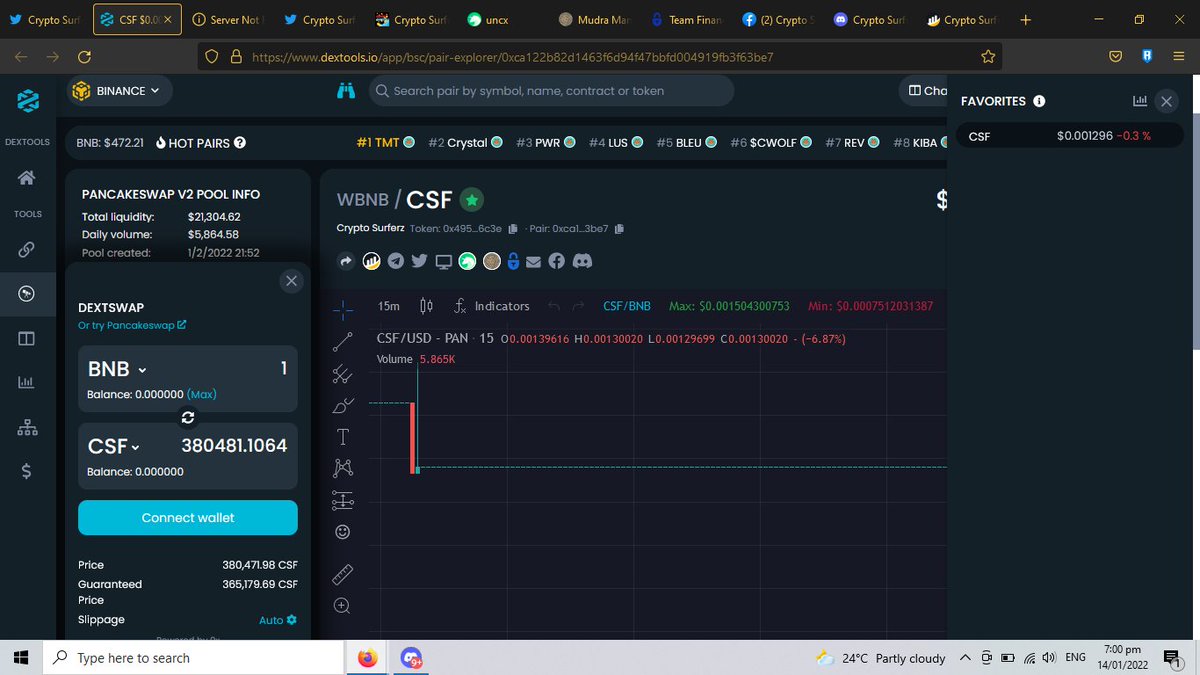This screenshot has height=675, width=1200.
Task: Select the text annotation chart tool
Action: tap(343, 437)
